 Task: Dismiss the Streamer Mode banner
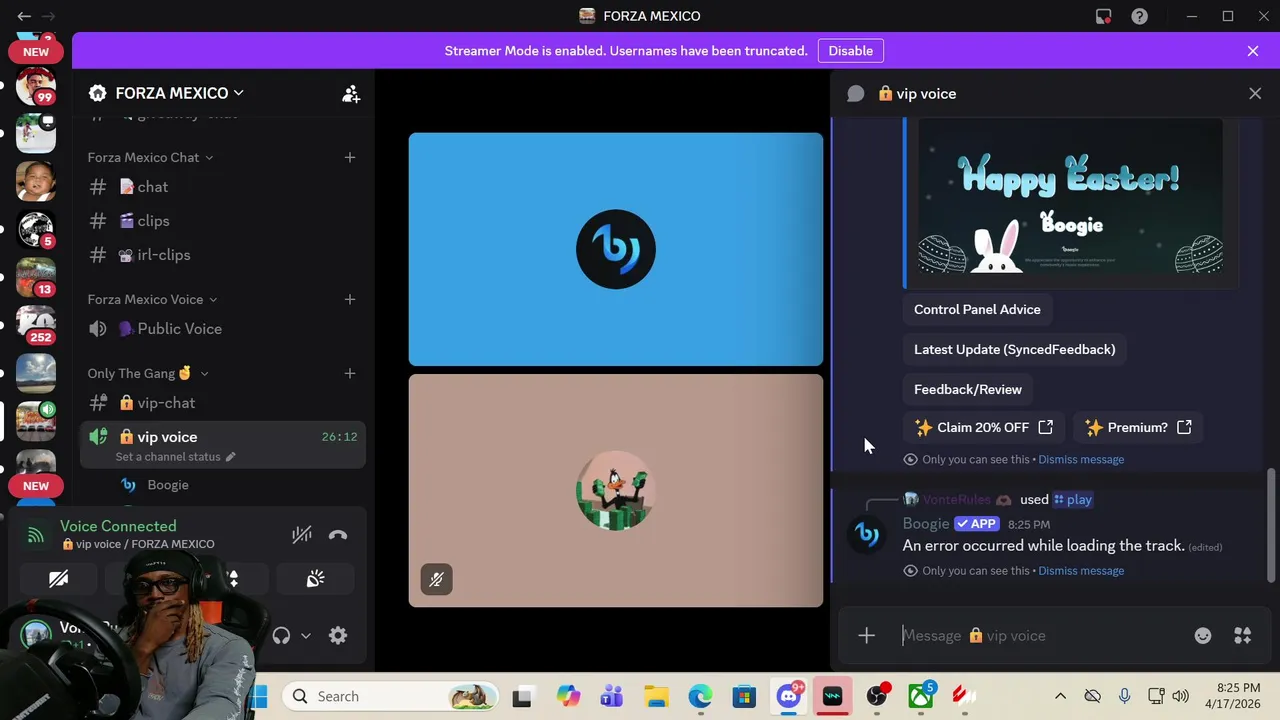(x=1253, y=51)
